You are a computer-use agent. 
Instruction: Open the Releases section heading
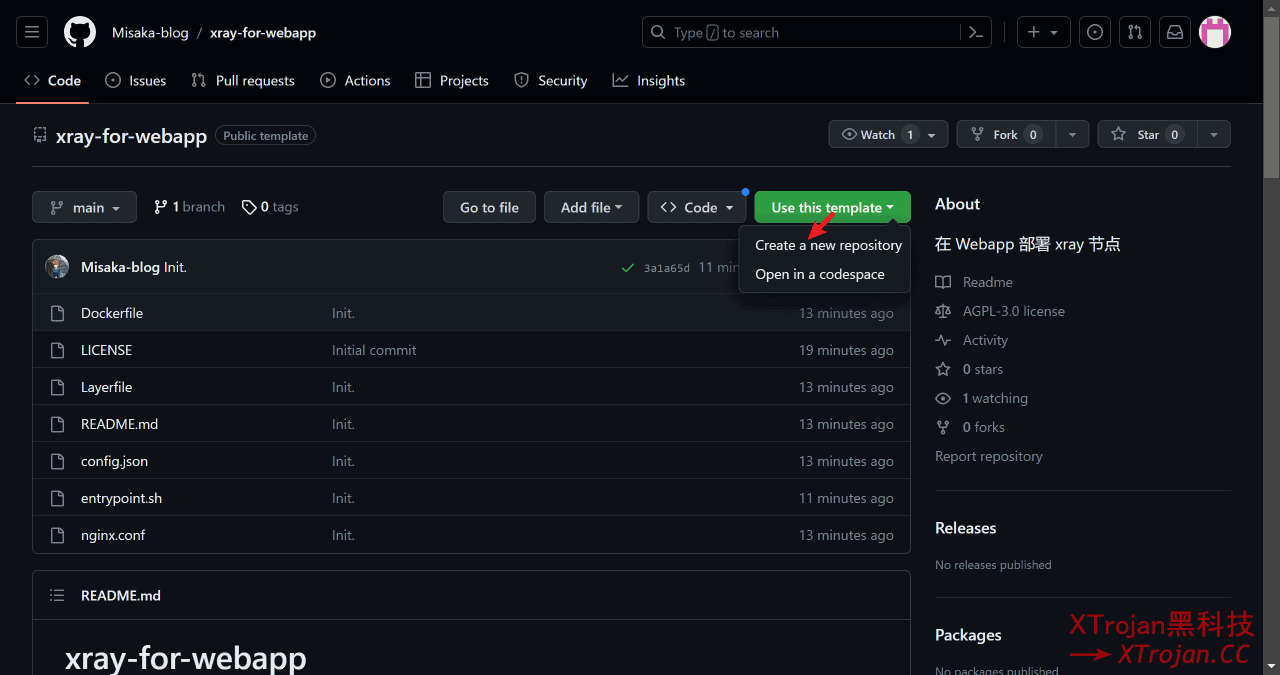[x=966, y=528]
